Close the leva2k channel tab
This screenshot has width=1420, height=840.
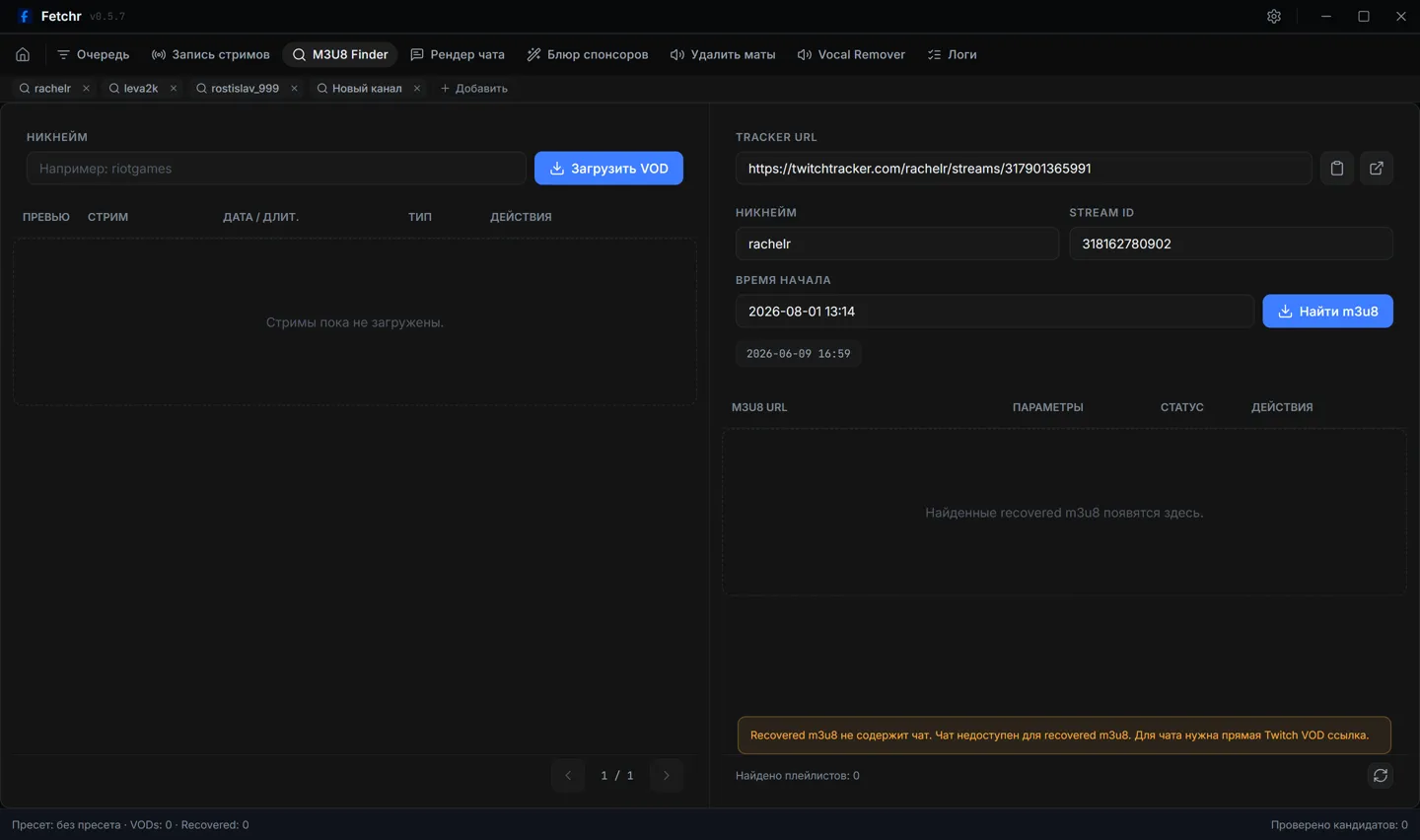174,89
